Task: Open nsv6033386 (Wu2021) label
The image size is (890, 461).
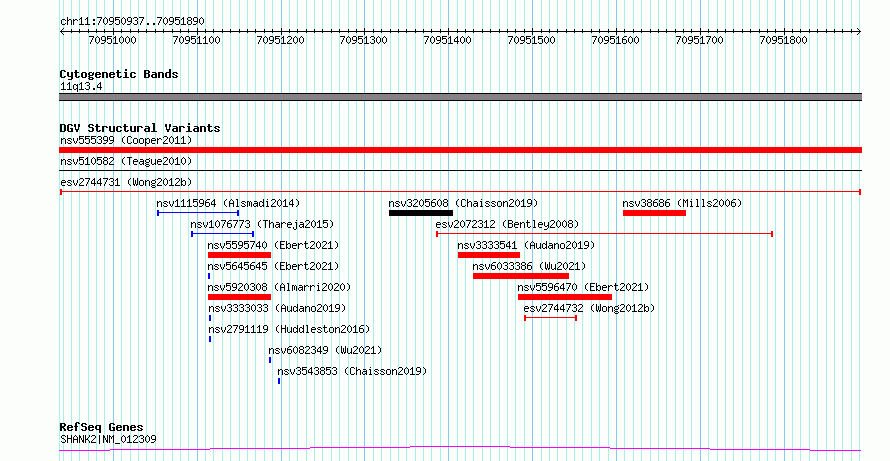Action: tap(529, 266)
